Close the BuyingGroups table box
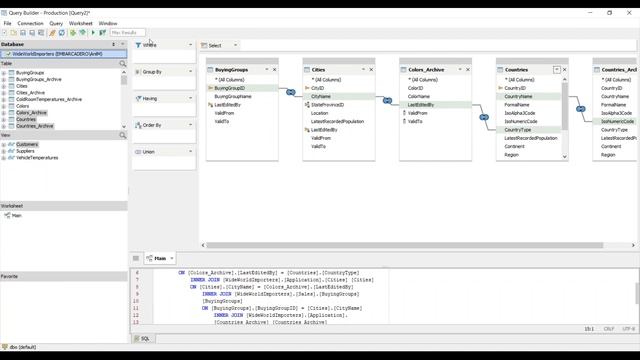 274,70
